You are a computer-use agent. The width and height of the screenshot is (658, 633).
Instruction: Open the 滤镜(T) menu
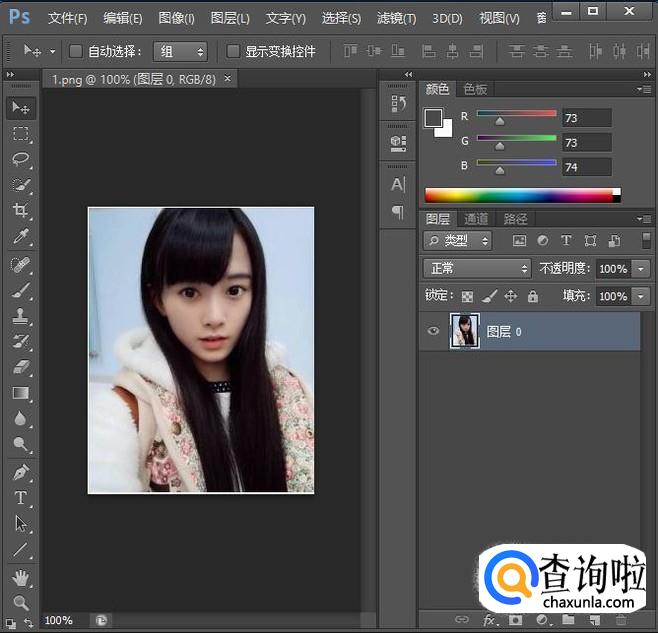[x=396, y=18]
